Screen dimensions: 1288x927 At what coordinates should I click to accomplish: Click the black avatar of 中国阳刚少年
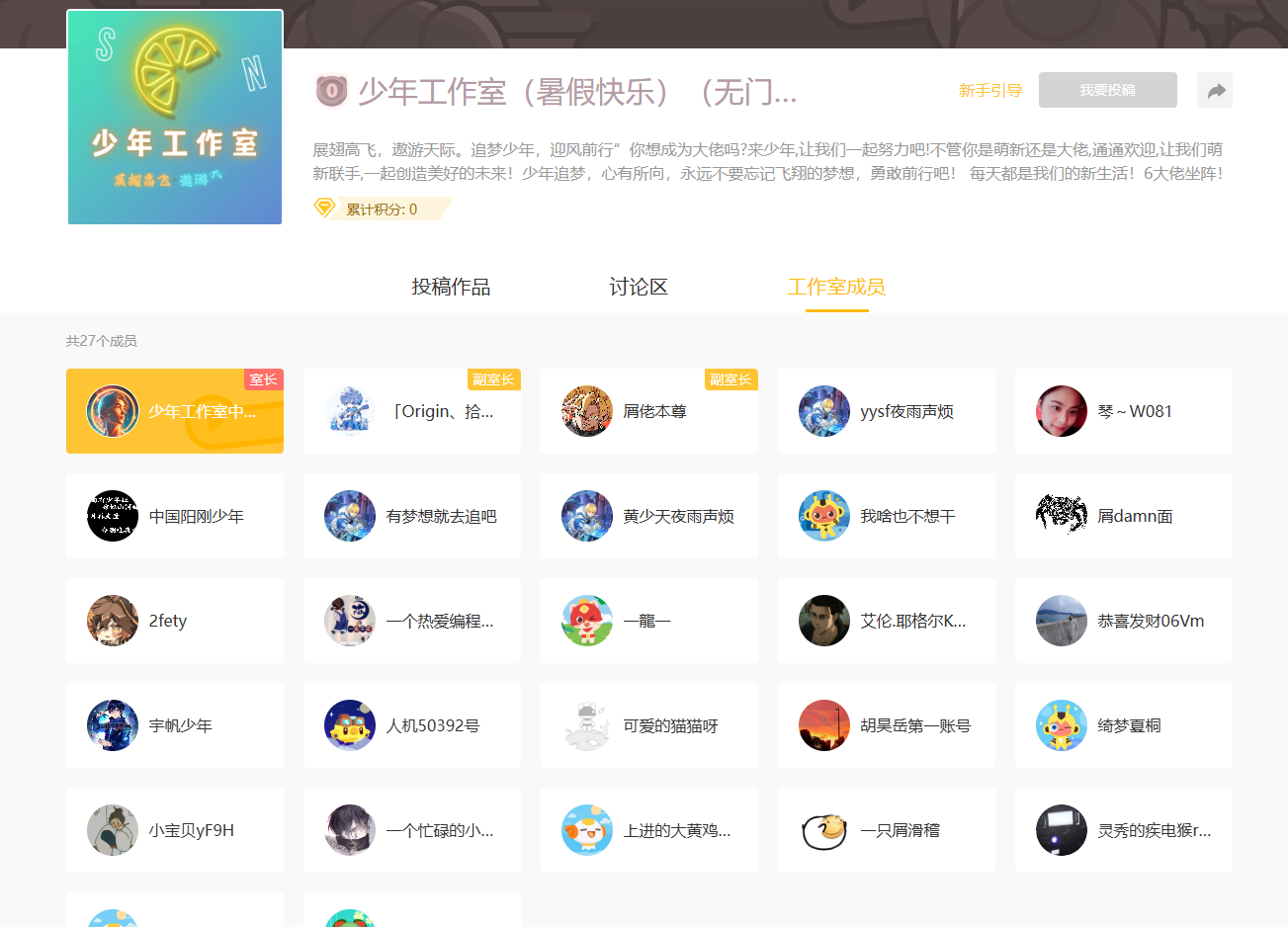(x=113, y=516)
